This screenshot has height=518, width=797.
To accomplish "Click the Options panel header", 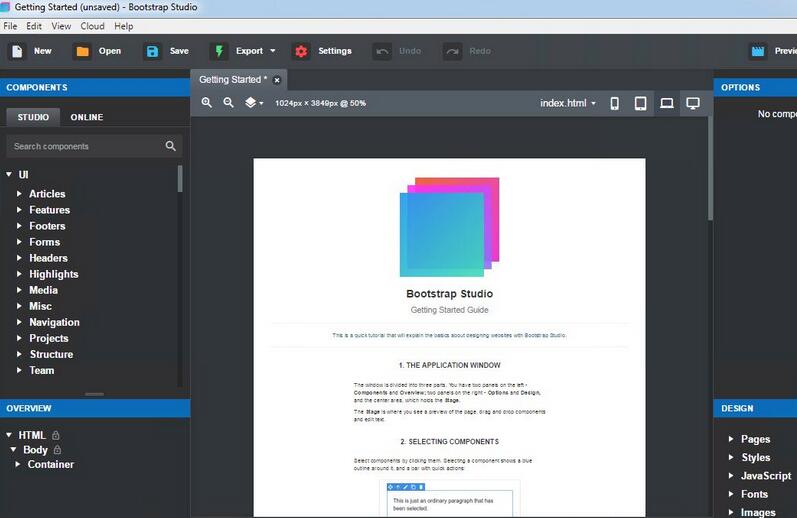I will pyautogui.click(x=755, y=87).
